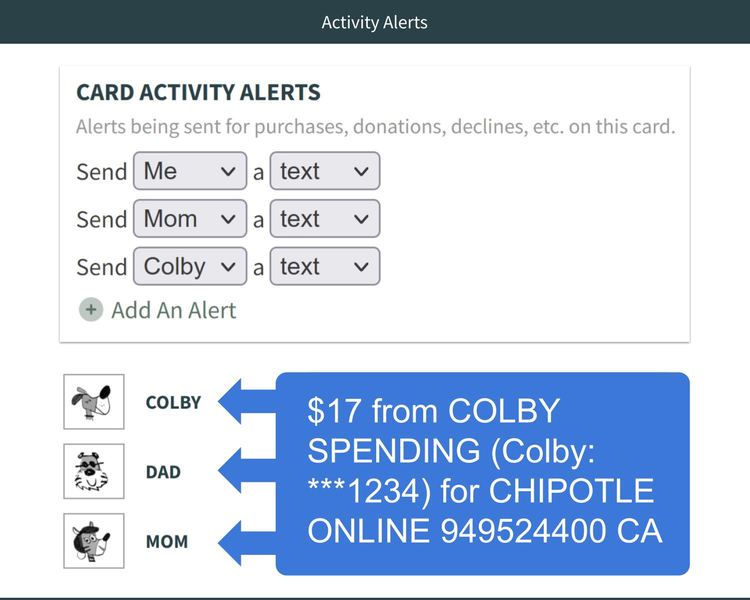Click the CARD ACTIVITY ALERTS heading
This screenshot has width=750, height=600.
tap(198, 92)
